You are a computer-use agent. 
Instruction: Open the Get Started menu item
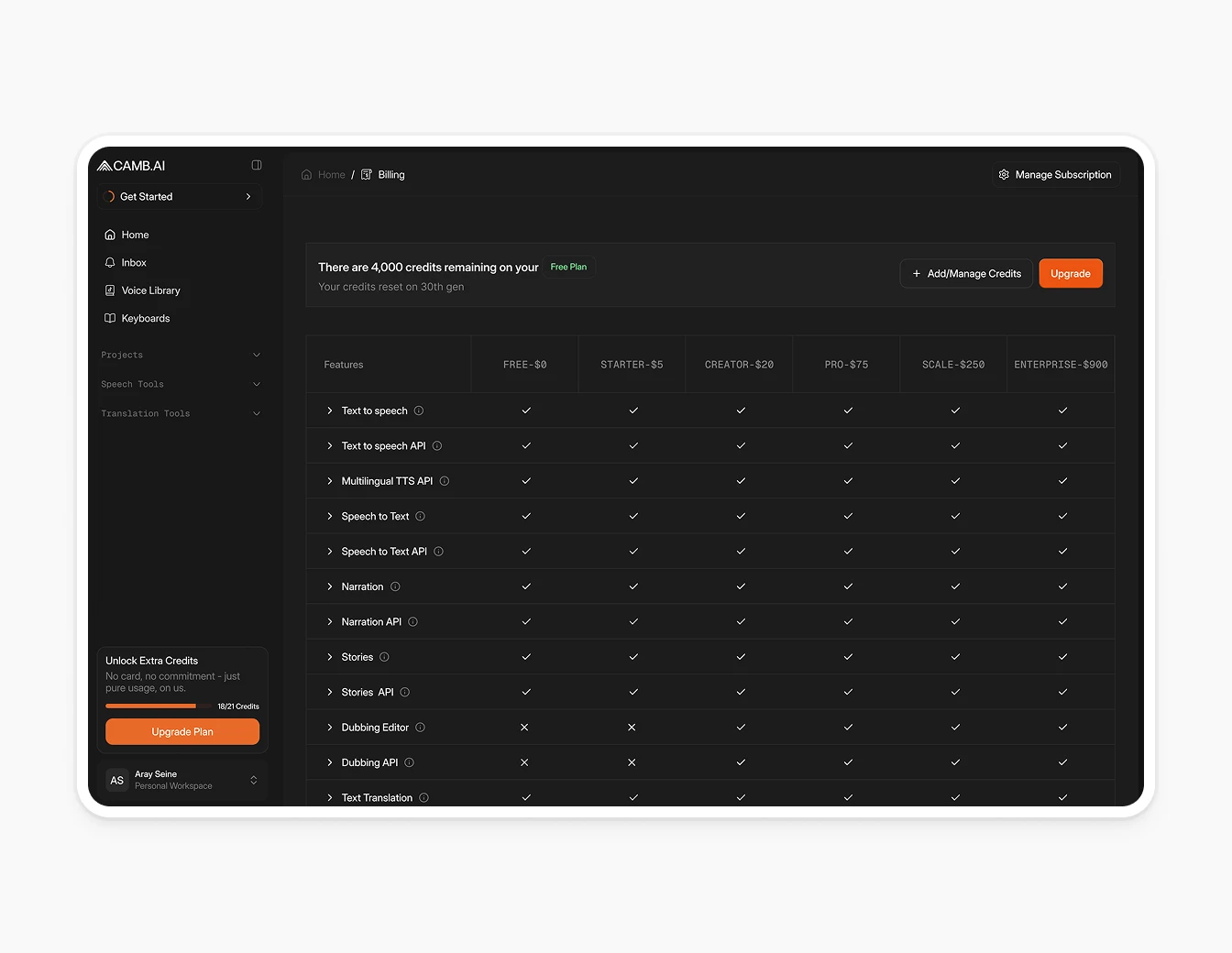[147, 196]
